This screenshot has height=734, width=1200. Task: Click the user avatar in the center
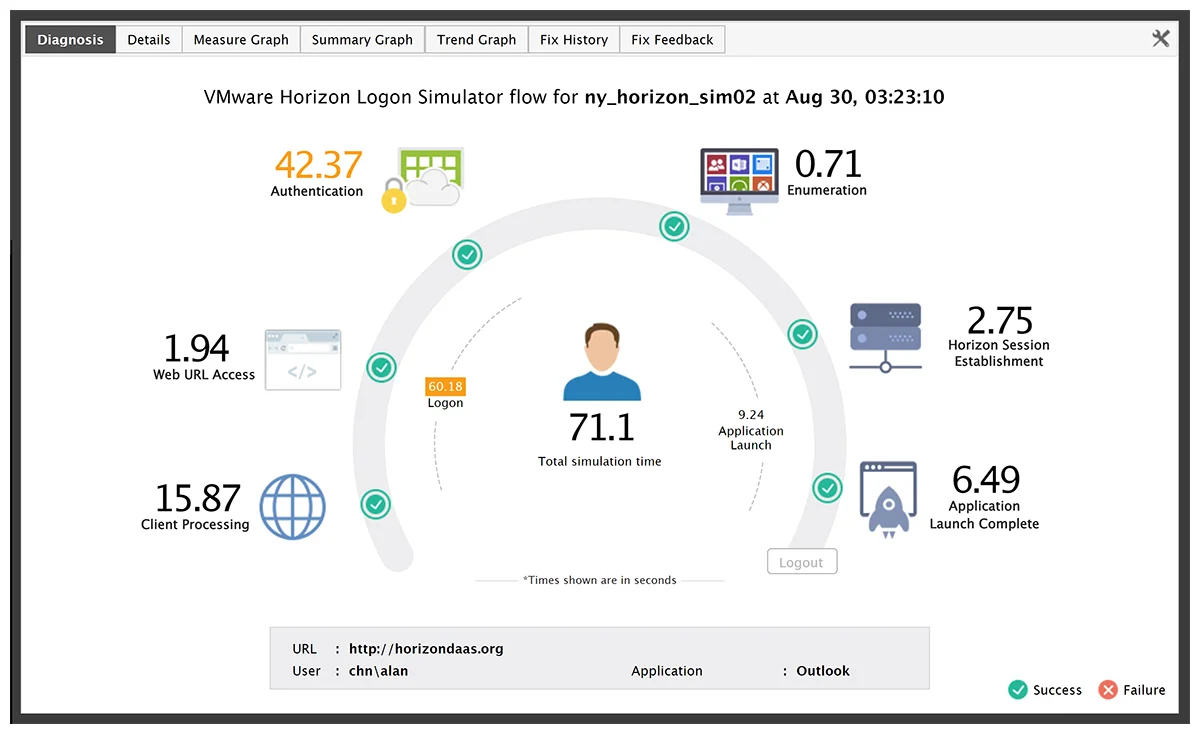601,361
